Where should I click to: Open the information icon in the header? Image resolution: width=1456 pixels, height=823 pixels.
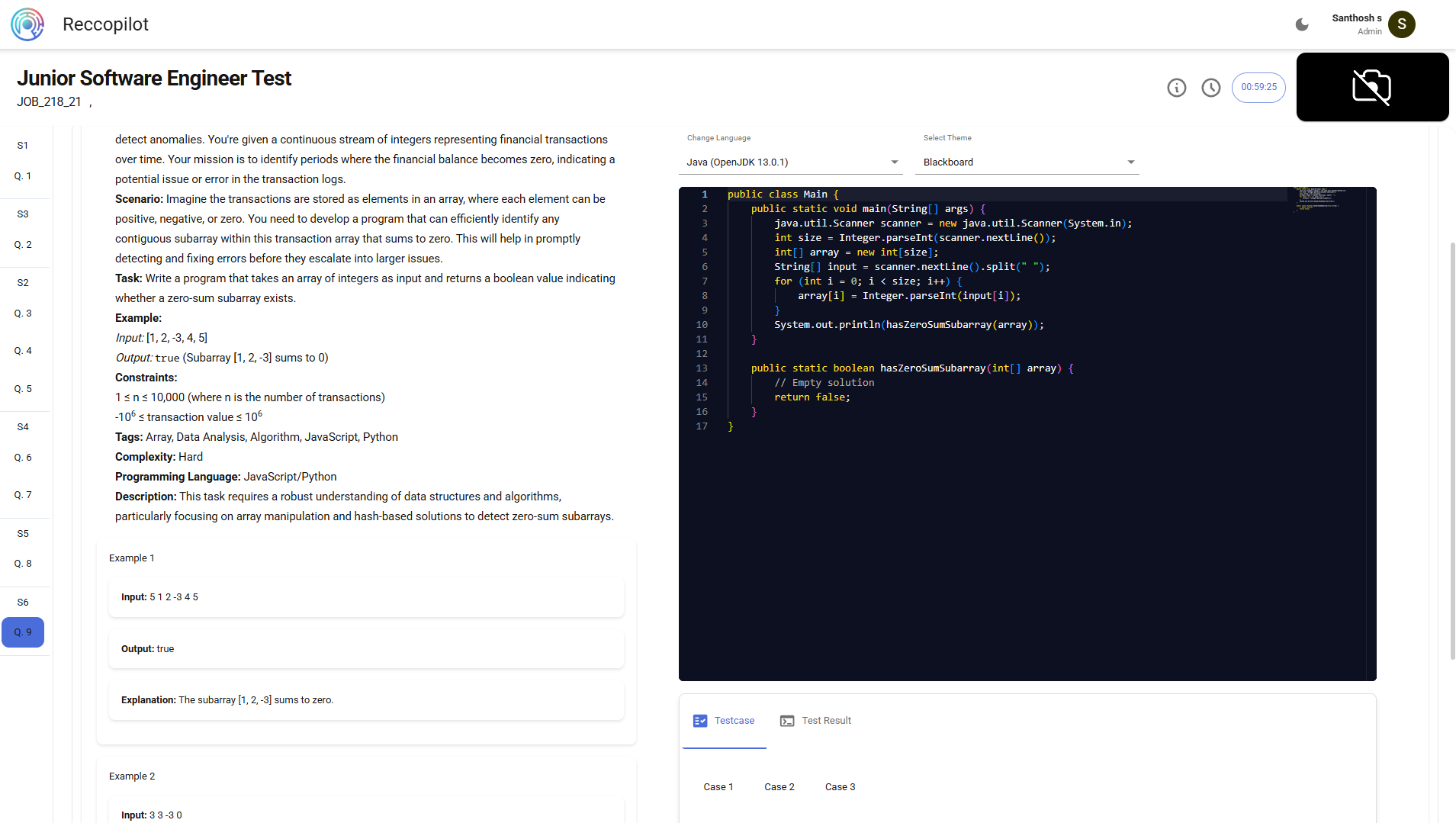pos(1176,88)
